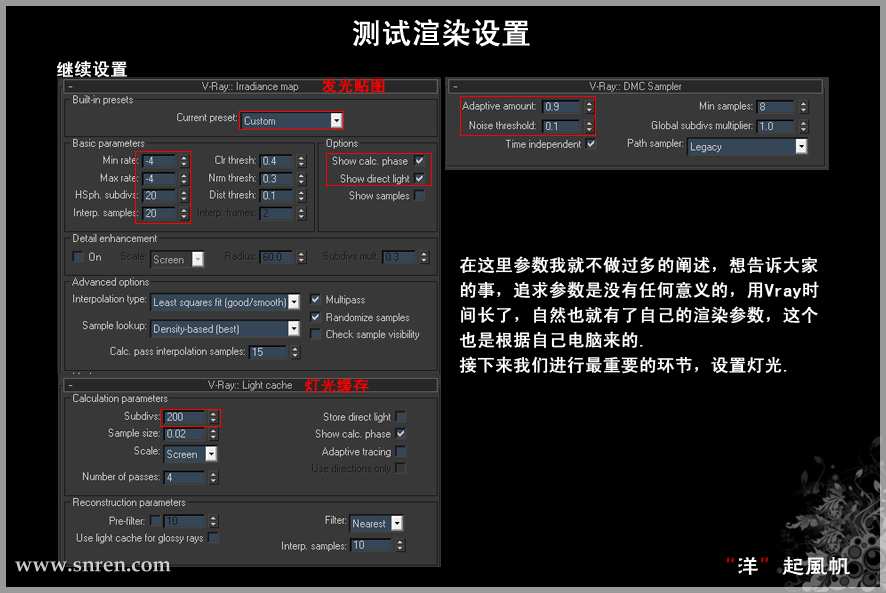
Task: Click the Min samples spinner arrows
Action: (804, 106)
